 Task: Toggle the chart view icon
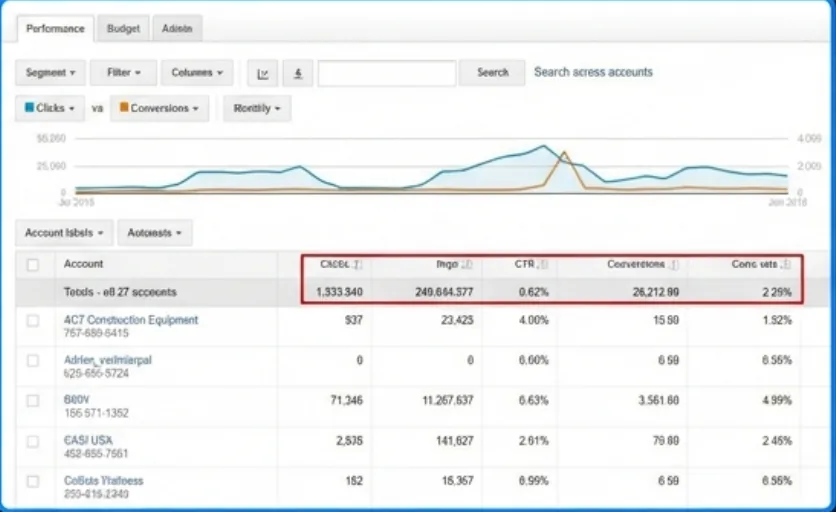coord(263,73)
